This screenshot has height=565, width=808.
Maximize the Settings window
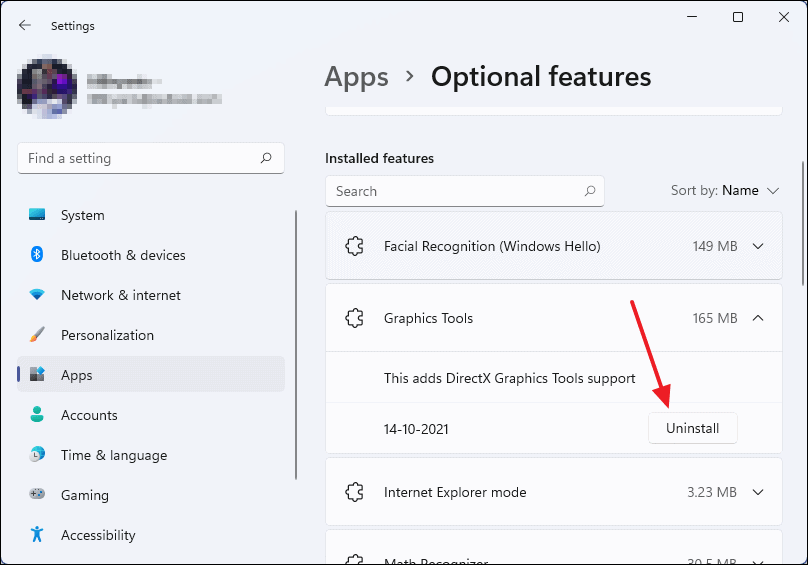point(738,17)
